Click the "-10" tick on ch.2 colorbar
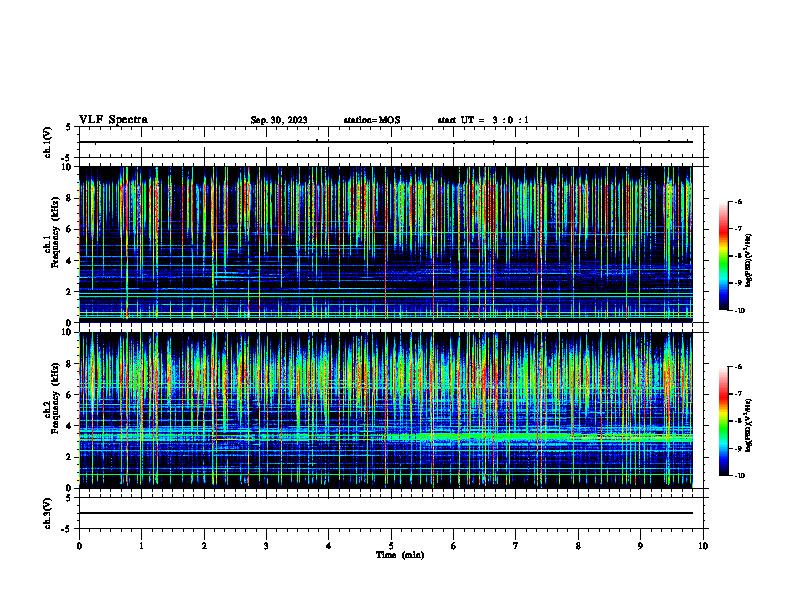The image size is (792, 612). pos(739,476)
